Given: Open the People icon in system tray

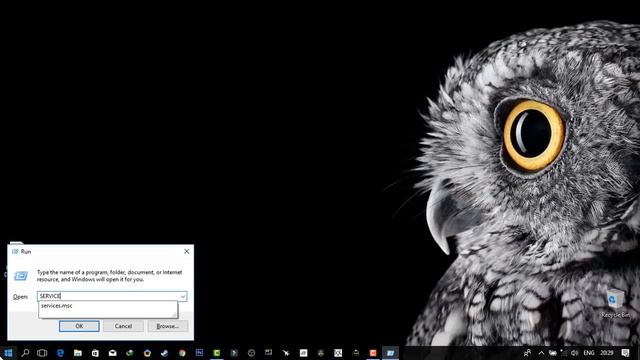Looking at the screenshot, I should 527,353.
